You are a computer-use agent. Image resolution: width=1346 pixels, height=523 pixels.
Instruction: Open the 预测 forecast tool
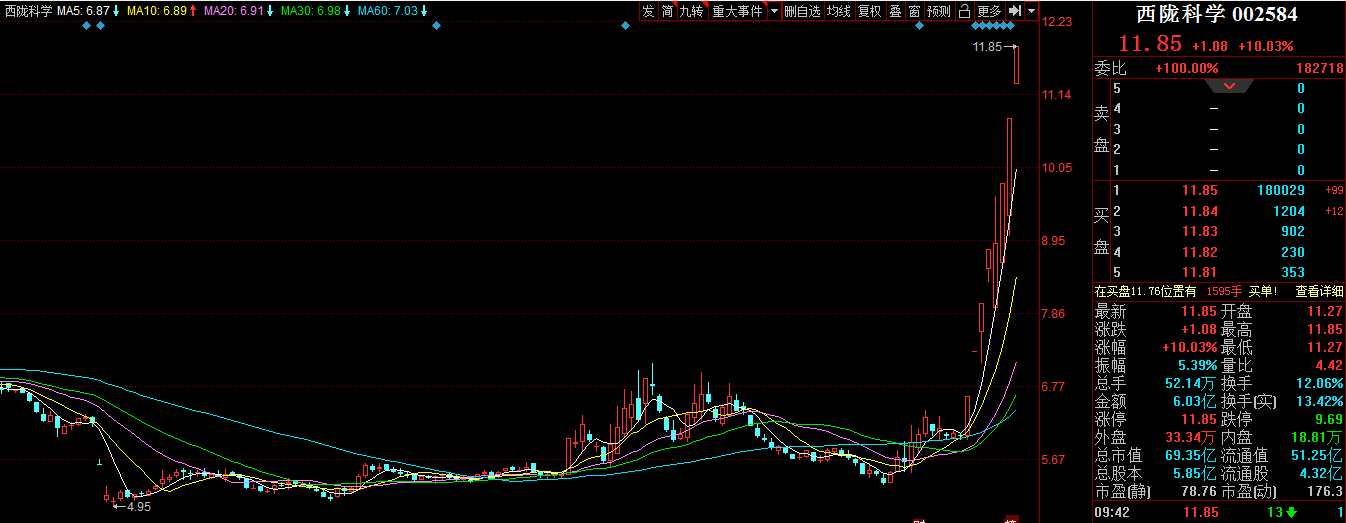[939, 11]
